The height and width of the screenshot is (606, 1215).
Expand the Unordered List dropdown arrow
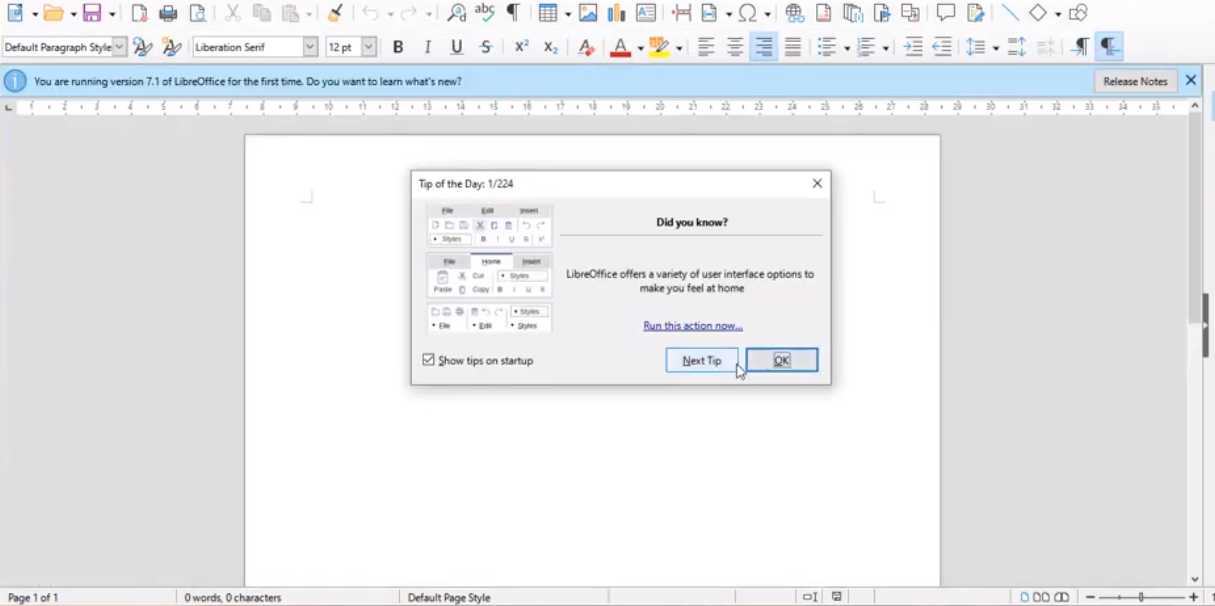[x=847, y=48]
